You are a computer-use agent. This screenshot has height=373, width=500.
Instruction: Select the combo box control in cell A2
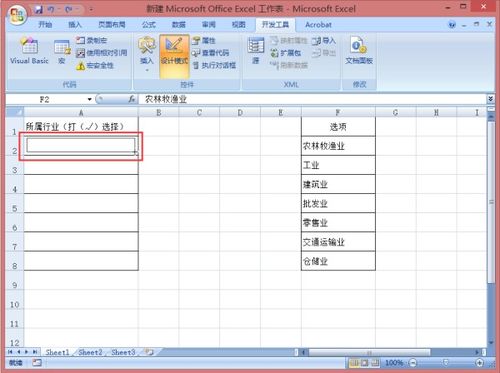click(81, 146)
